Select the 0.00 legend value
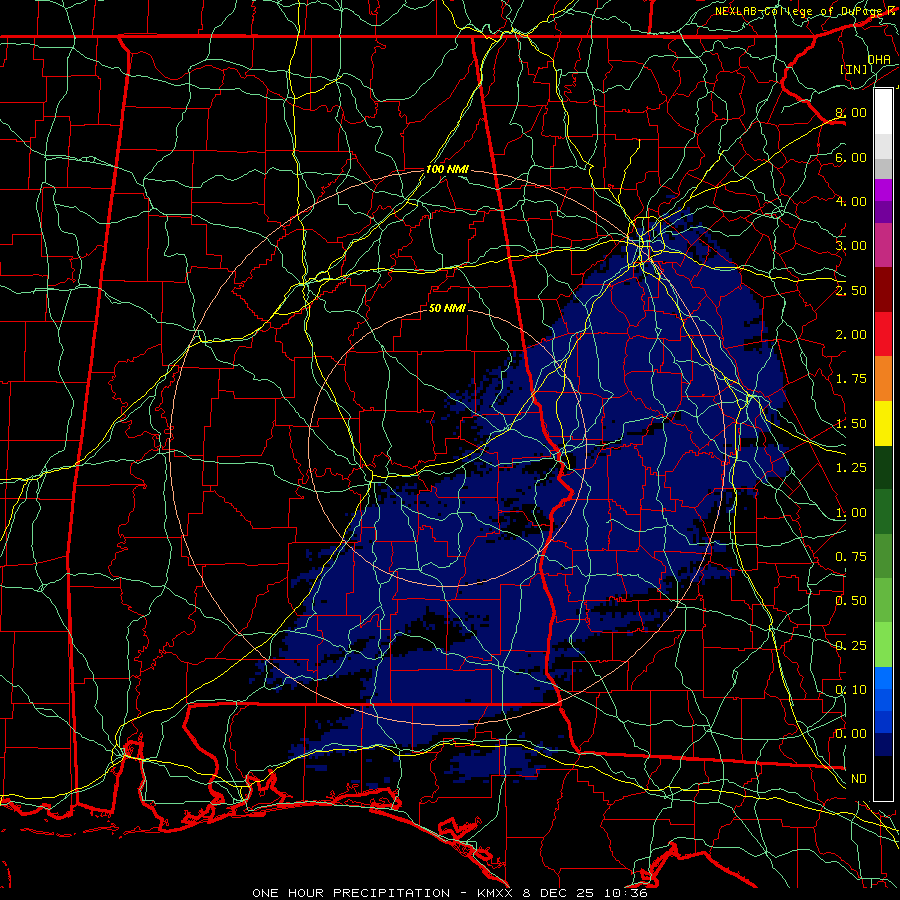900x900 pixels. click(851, 734)
